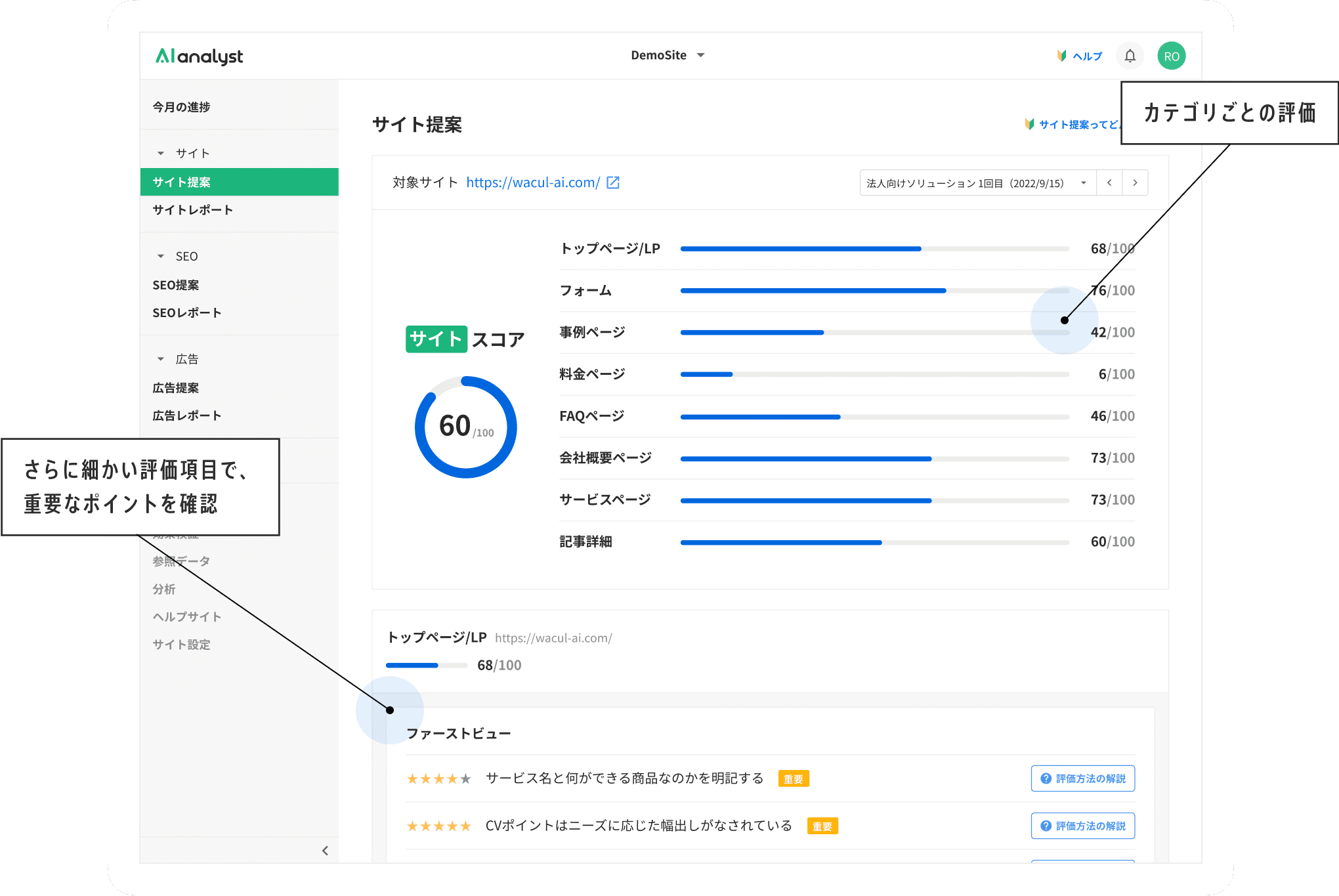Go to the next report with right chevron
The width and height of the screenshot is (1339, 896).
[x=1135, y=183]
